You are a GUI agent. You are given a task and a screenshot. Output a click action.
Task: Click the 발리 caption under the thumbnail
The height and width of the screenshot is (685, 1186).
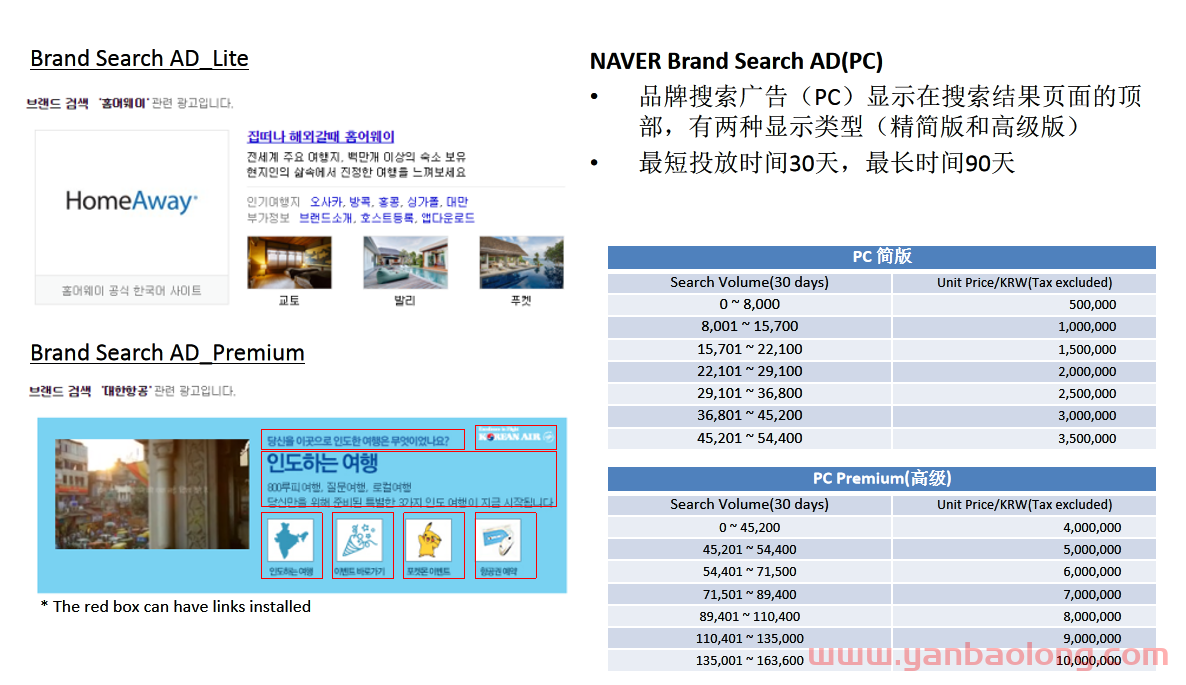coord(405,300)
